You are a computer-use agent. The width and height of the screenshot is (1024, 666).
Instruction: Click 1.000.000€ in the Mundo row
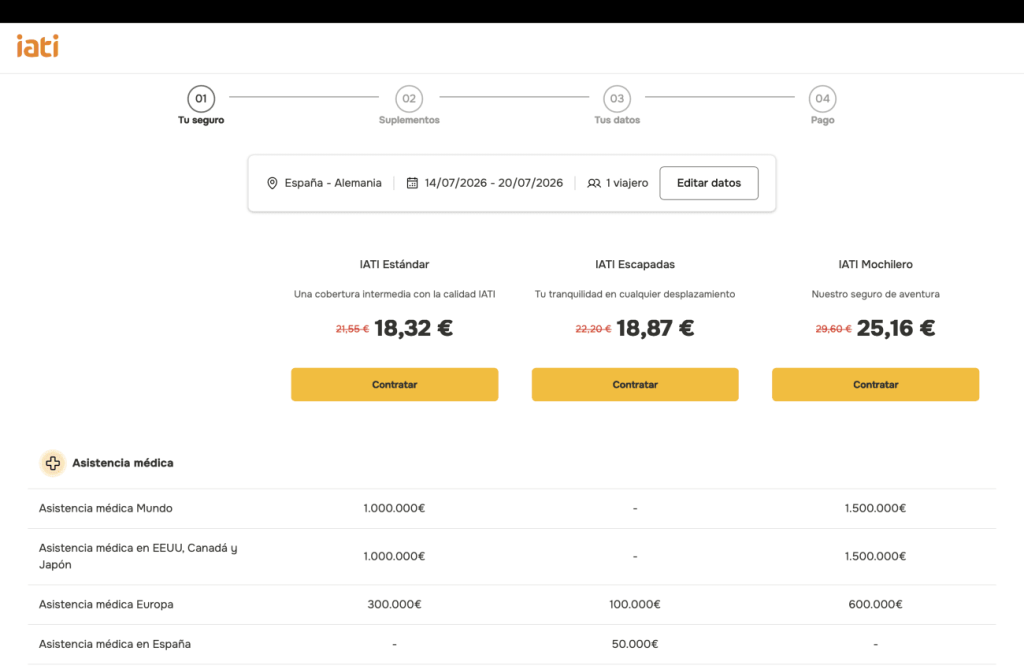pos(394,508)
